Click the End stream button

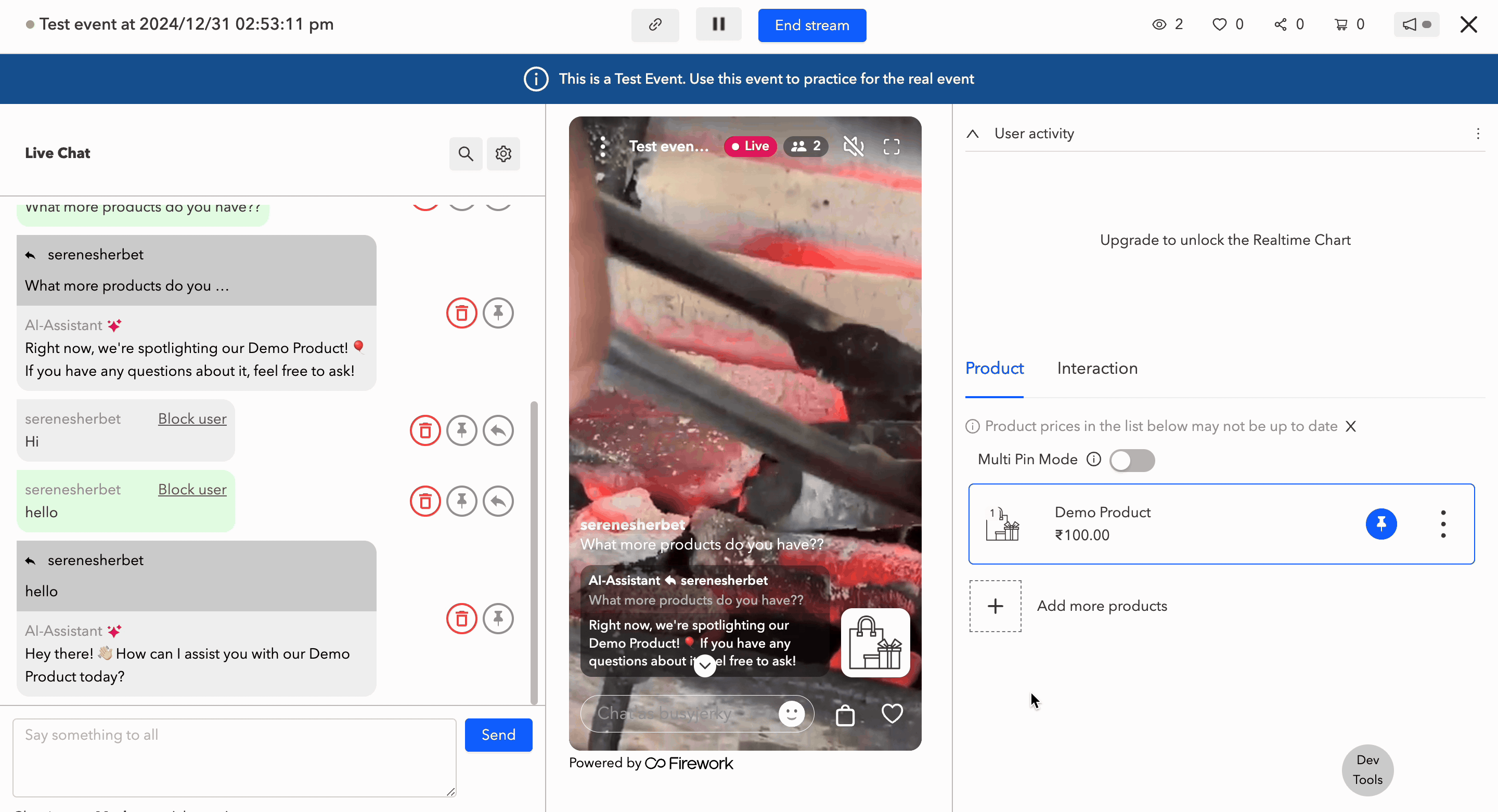[811, 25]
